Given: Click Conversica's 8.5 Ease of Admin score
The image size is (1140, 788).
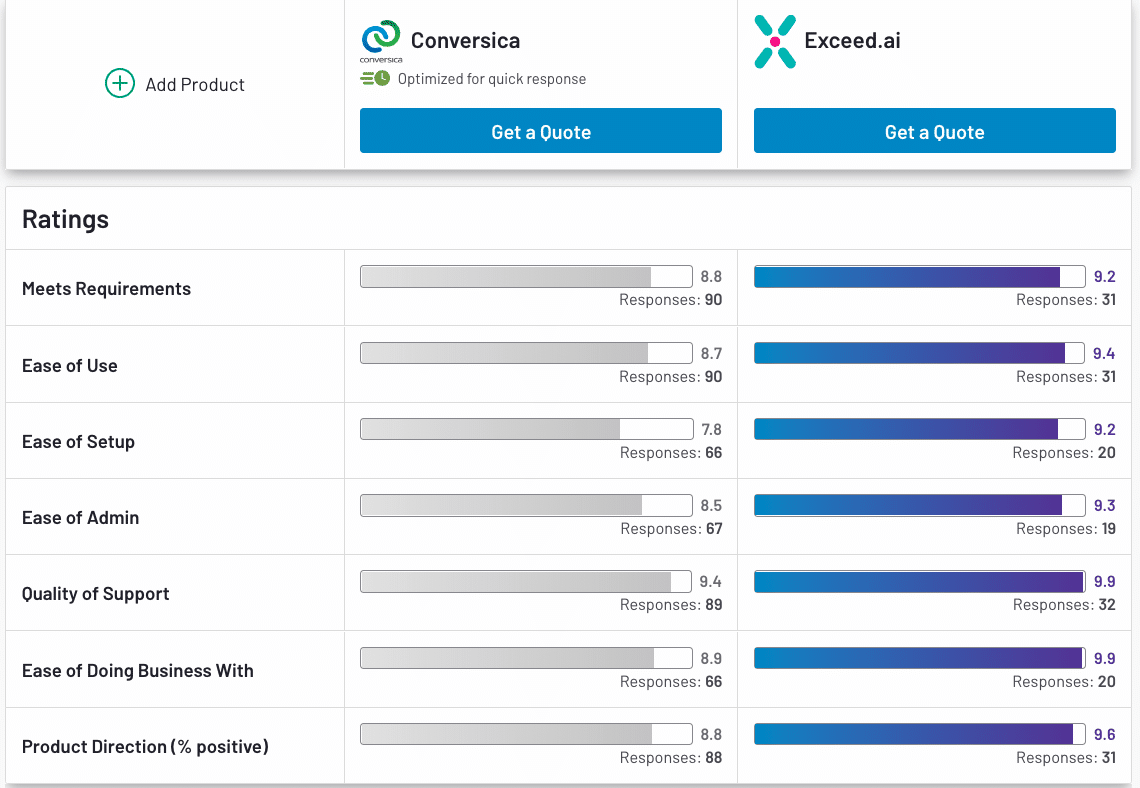Looking at the screenshot, I should pyautogui.click(x=711, y=505).
